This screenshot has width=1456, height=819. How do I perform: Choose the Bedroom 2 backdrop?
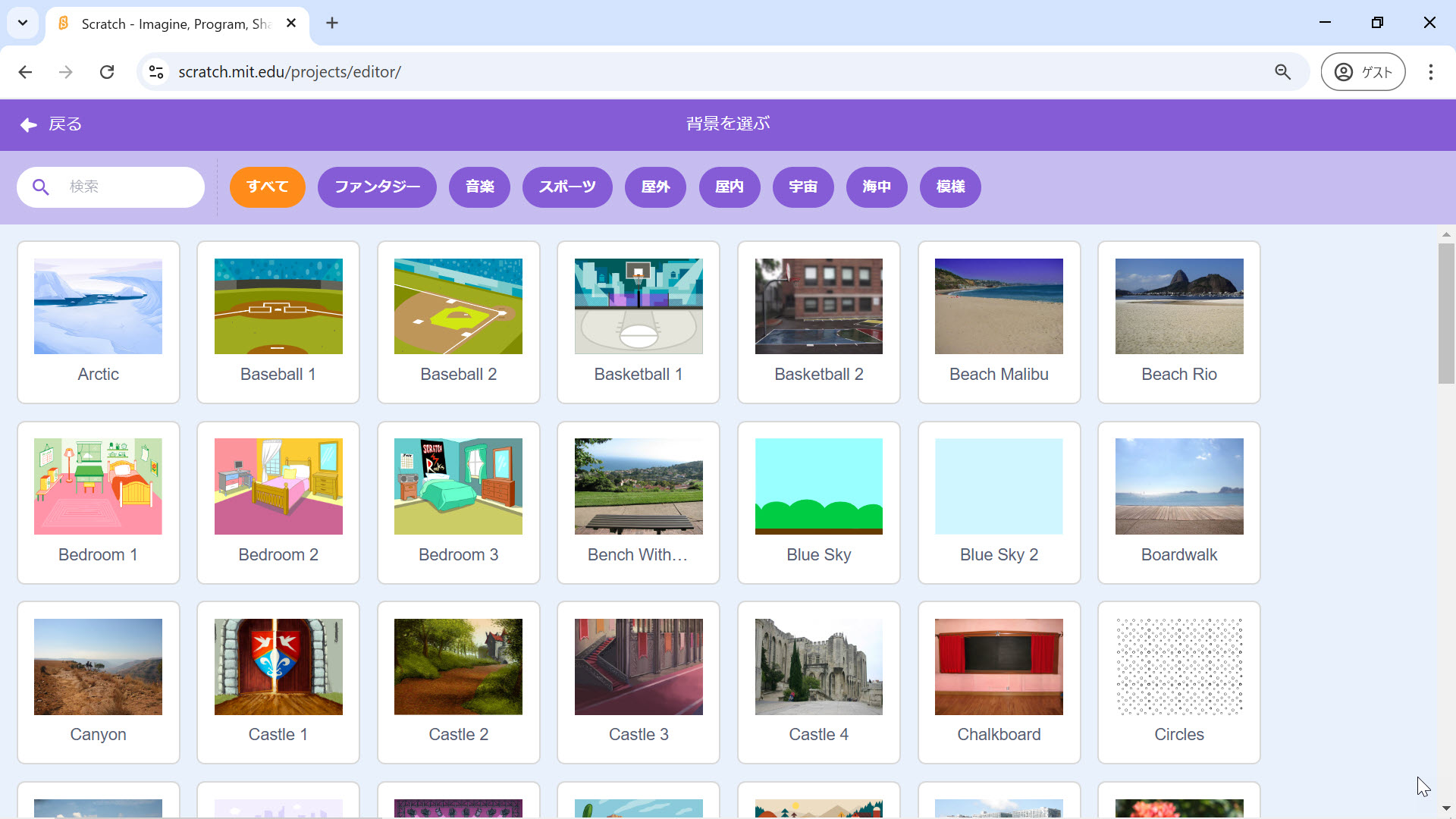tap(278, 503)
